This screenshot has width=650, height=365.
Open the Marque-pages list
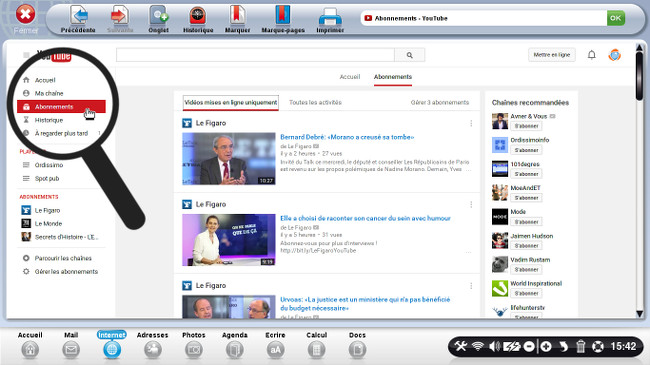tap(283, 19)
